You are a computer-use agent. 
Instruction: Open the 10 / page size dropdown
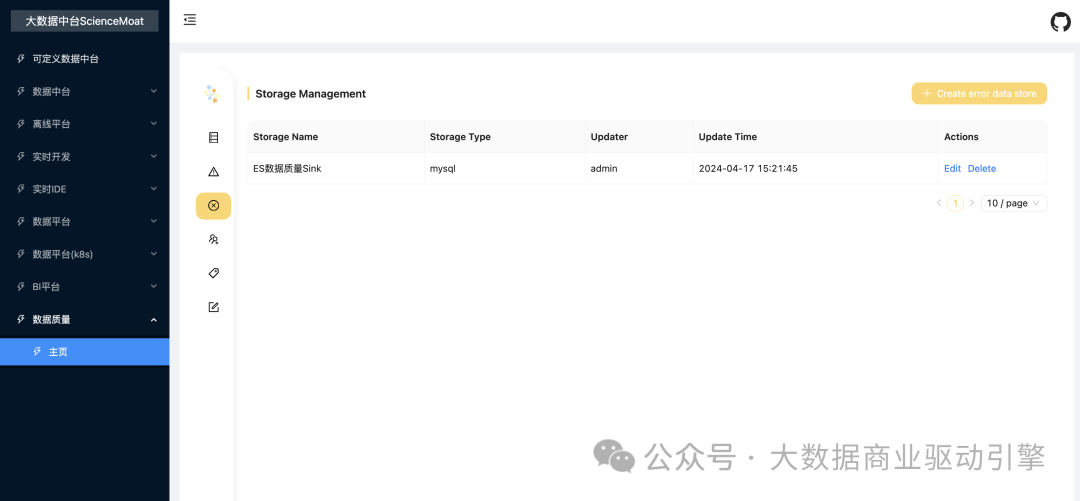pyautogui.click(x=1014, y=203)
